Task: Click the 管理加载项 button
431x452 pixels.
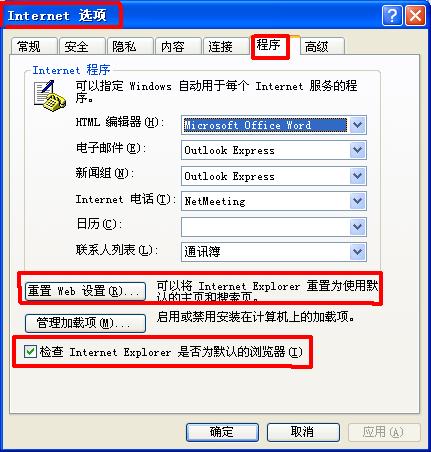Action: (x=85, y=323)
